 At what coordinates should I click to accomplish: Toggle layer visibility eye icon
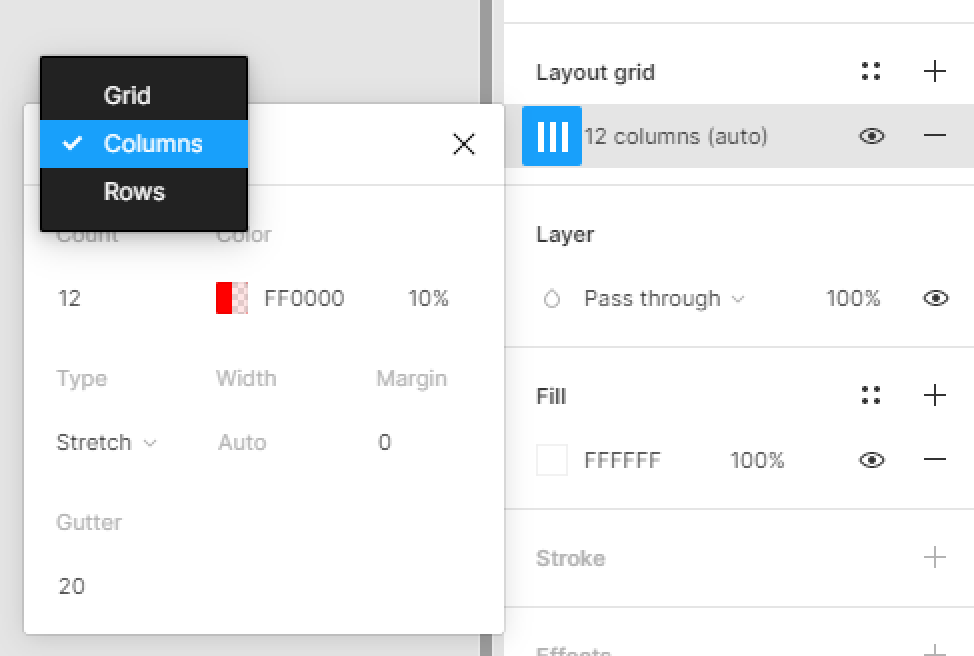(x=935, y=298)
